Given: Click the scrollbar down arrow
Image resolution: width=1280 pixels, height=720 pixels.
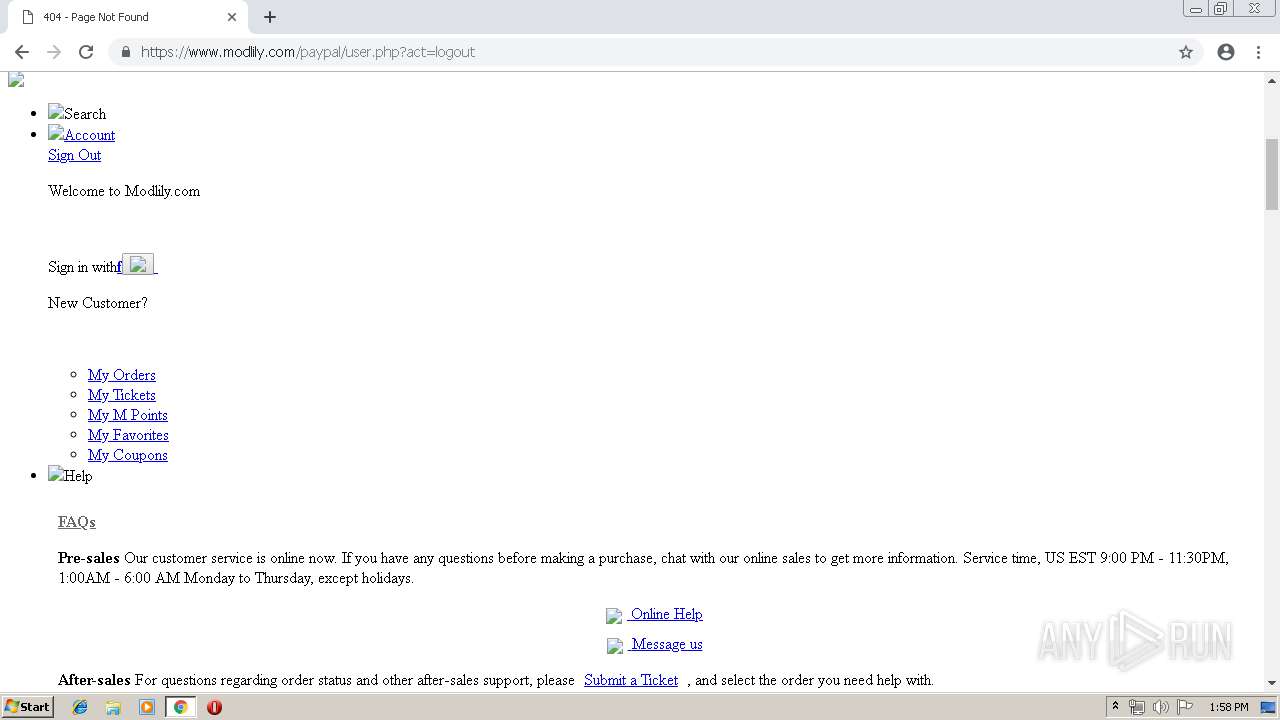Looking at the screenshot, I should tap(1272, 683).
